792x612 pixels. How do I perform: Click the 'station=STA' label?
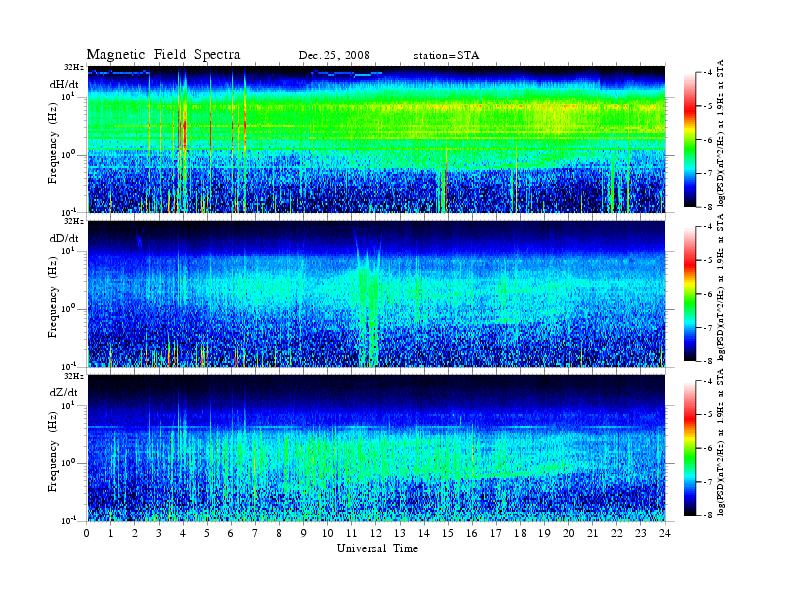[446, 55]
